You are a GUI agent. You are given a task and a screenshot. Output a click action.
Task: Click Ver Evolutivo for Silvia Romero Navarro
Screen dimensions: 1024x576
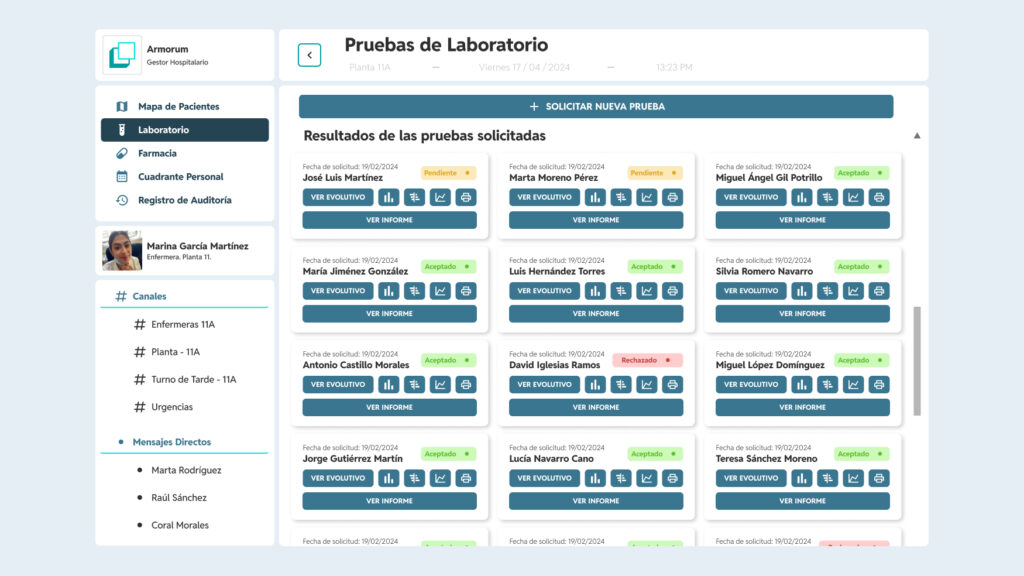(751, 291)
